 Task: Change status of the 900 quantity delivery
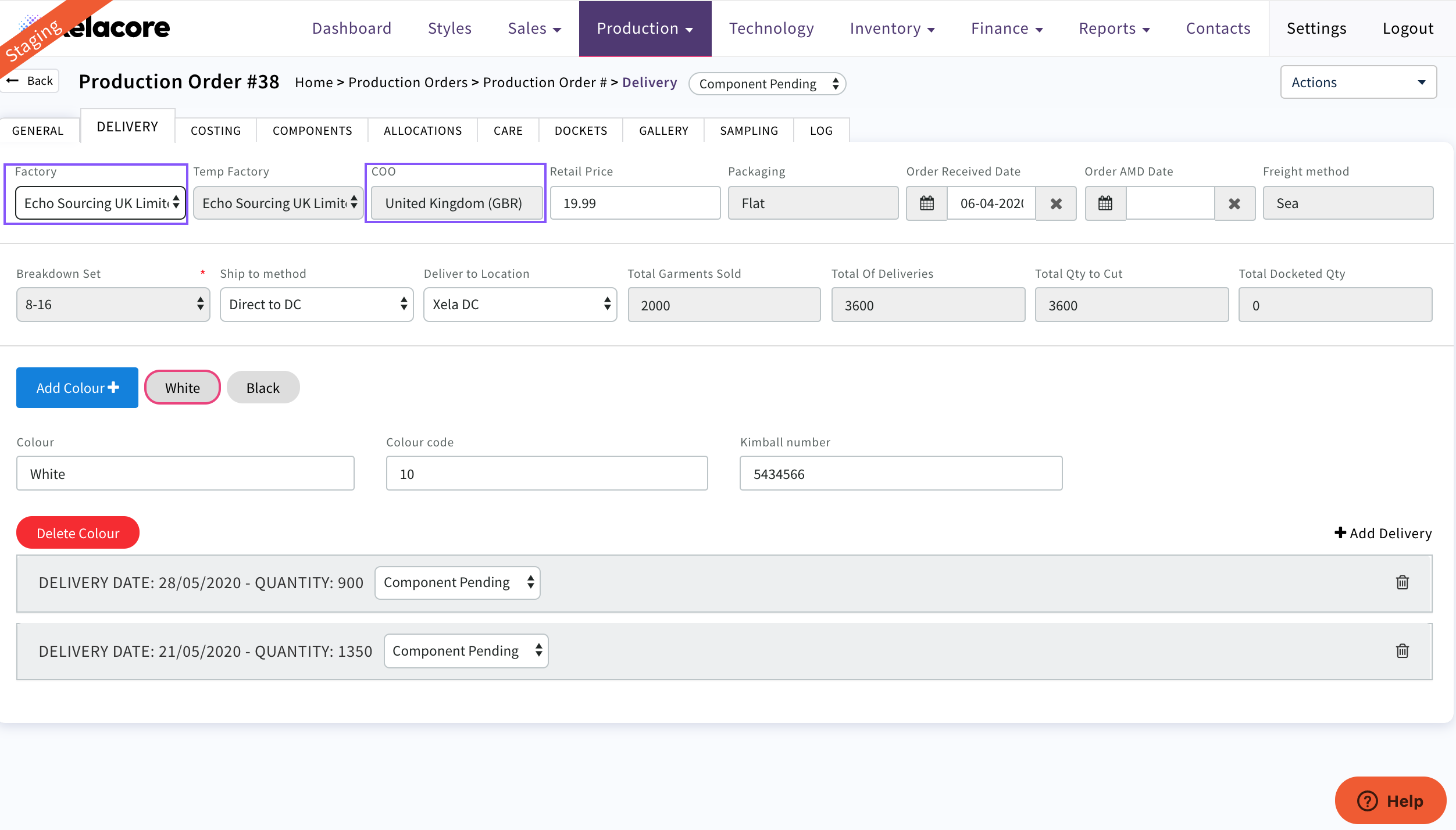457,582
